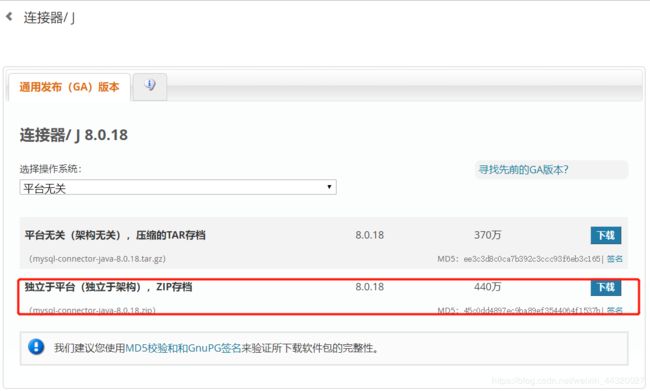The width and height of the screenshot is (650, 391).
Task: Follow the 寻找先前的GA版本? link
Action: [524, 170]
